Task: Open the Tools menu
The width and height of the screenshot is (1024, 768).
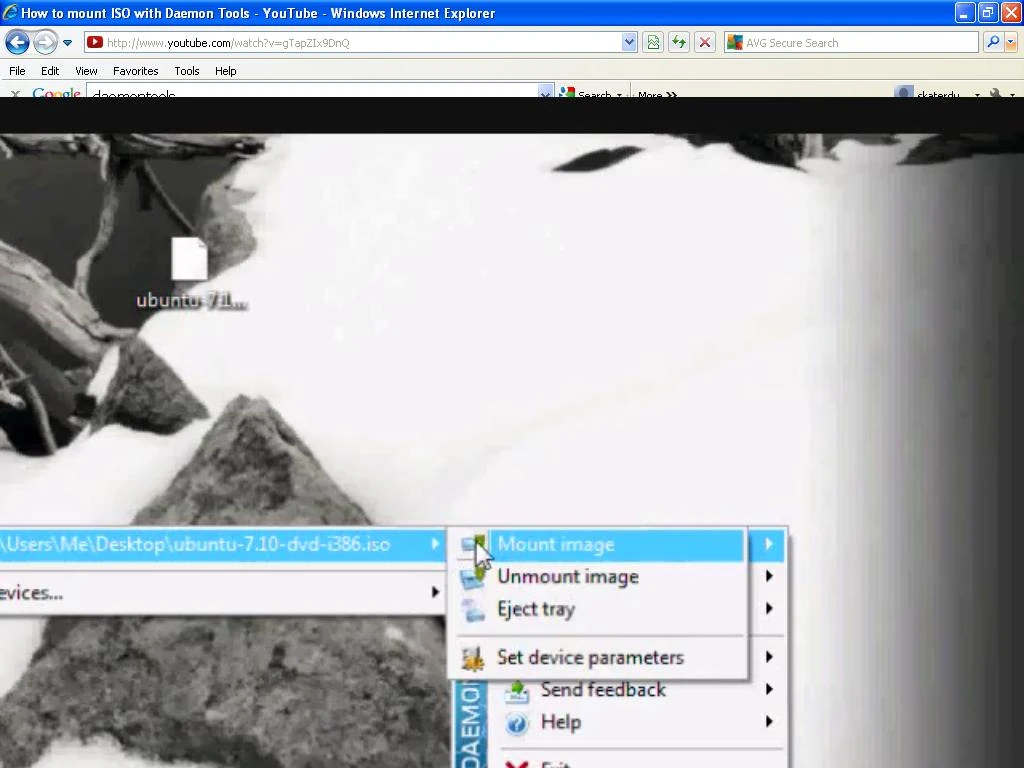Action: pos(187,71)
